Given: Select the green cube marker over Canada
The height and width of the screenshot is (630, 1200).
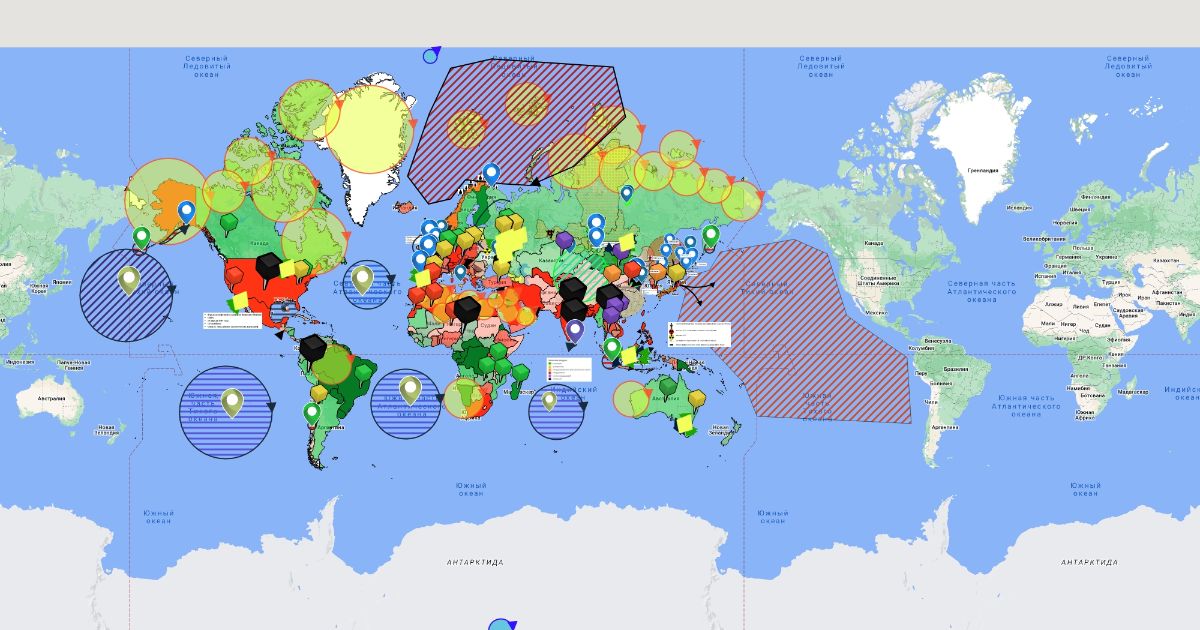Looking at the screenshot, I should point(230,221).
